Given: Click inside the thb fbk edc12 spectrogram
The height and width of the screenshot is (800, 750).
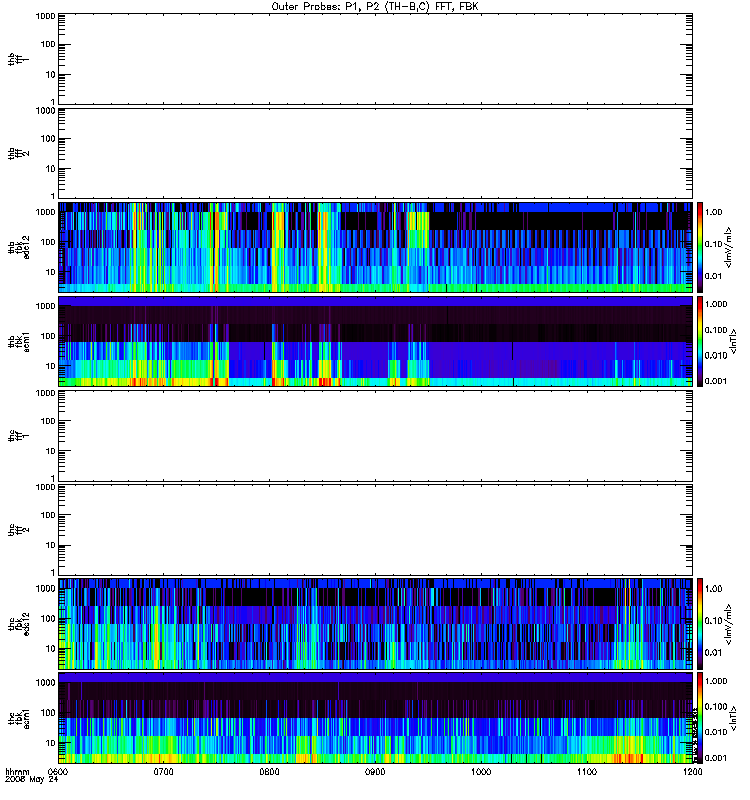Looking at the screenshot, I should (376, 247).
